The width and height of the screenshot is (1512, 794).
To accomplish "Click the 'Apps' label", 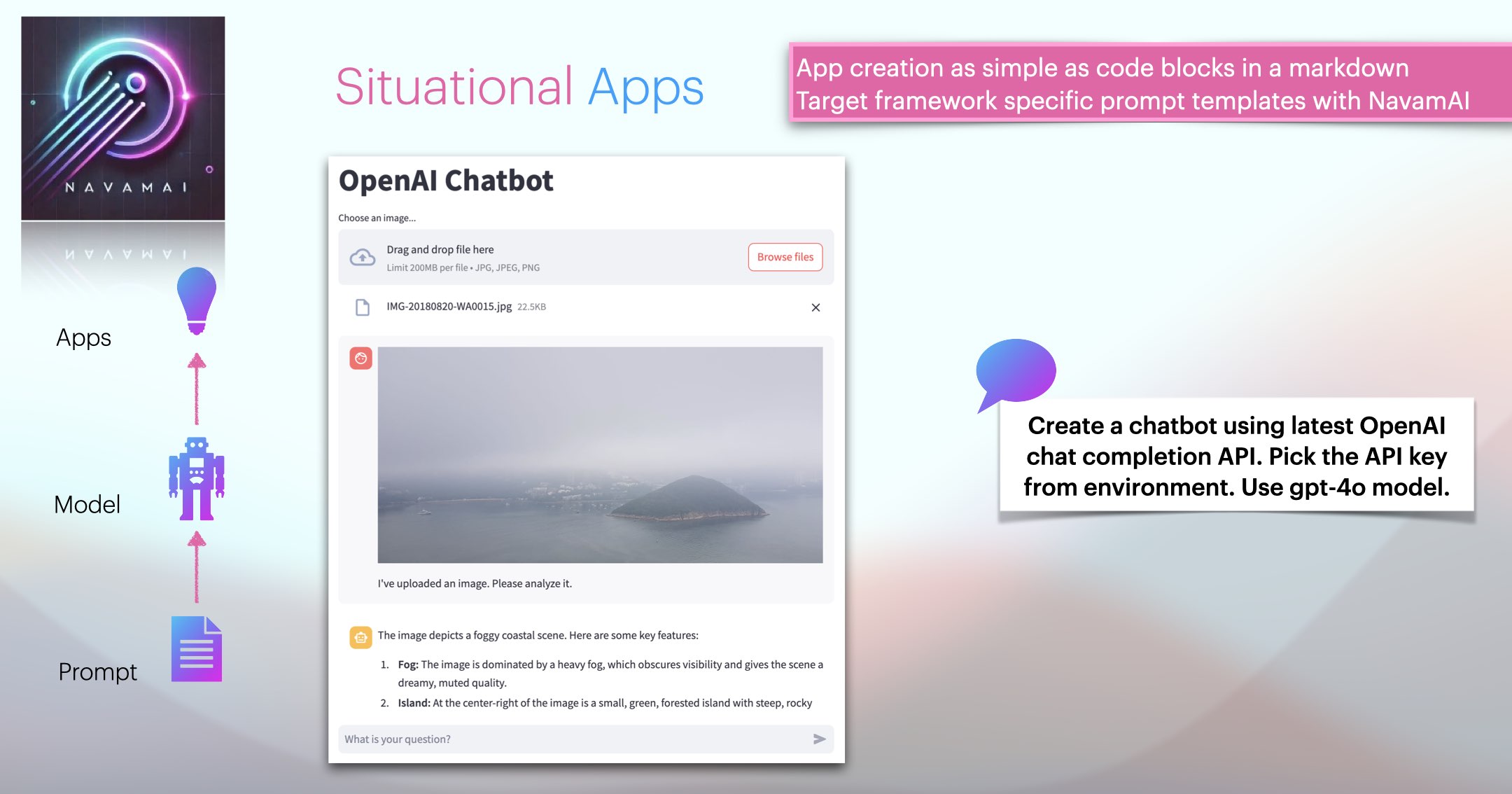I will [84, 338].
